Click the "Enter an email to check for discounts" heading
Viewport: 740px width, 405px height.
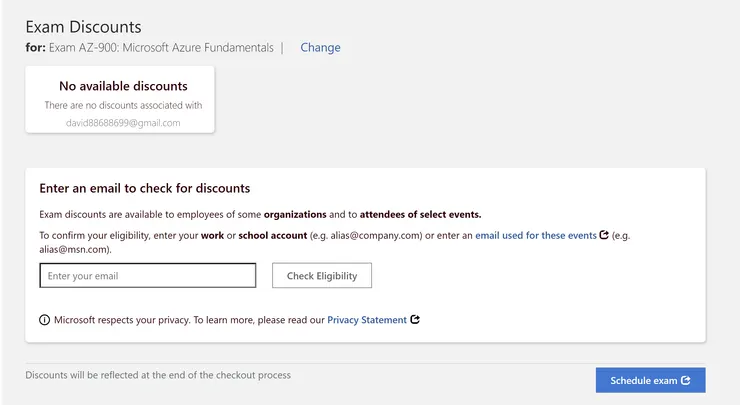(x=144, y=188)
